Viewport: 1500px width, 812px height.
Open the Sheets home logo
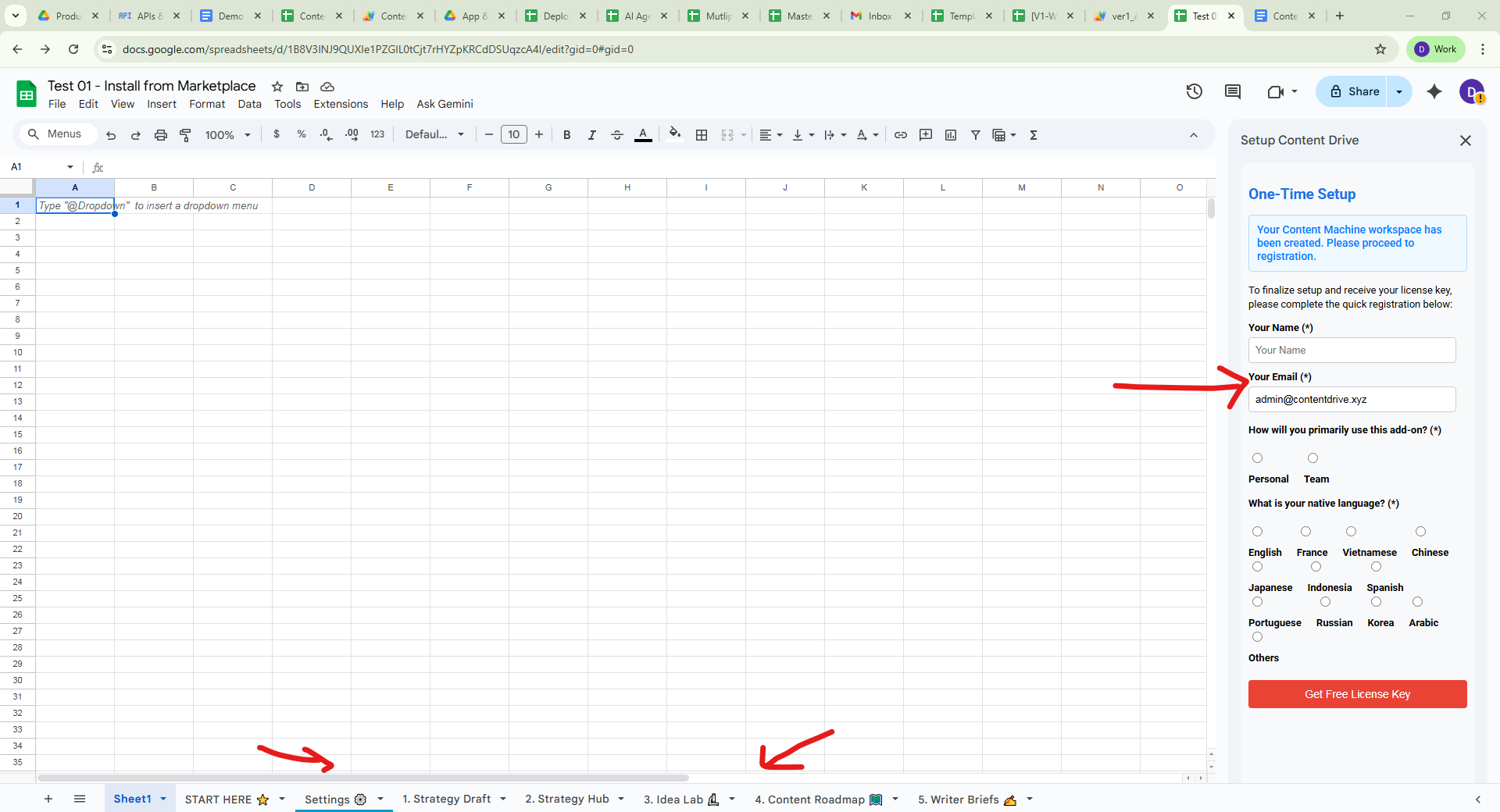(x=27, y=94)
